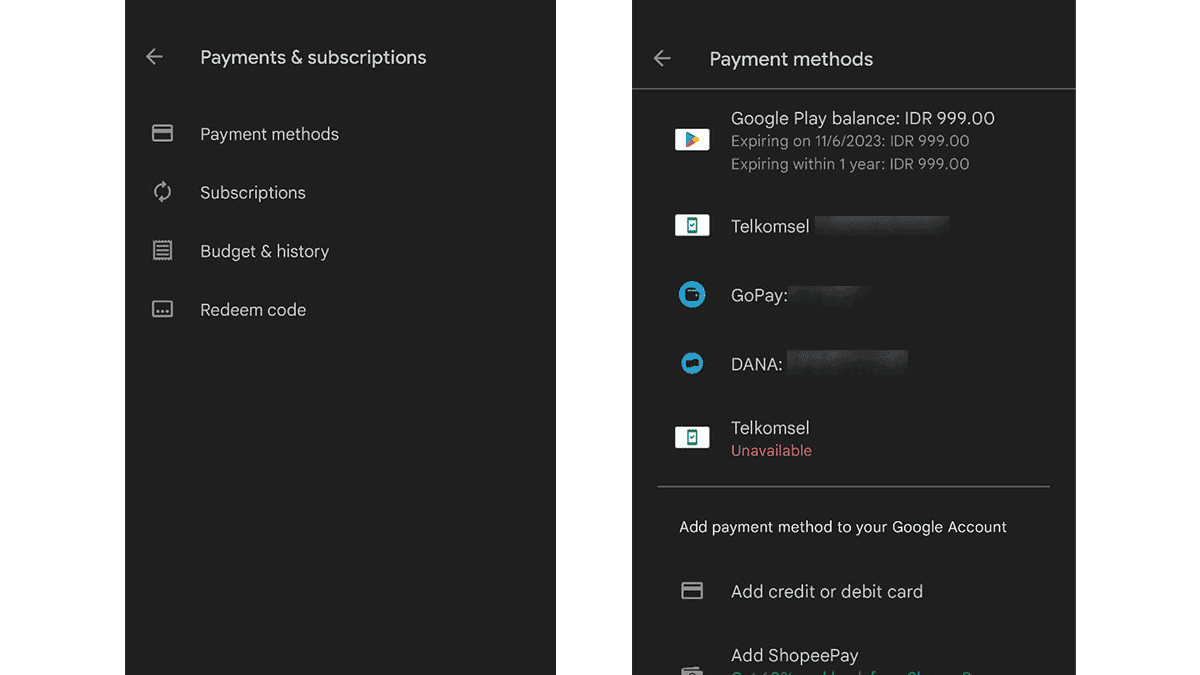Click the GoPay wallet icon
Image resolution: width=1200 pixels, height=675 pixels.
692,295
